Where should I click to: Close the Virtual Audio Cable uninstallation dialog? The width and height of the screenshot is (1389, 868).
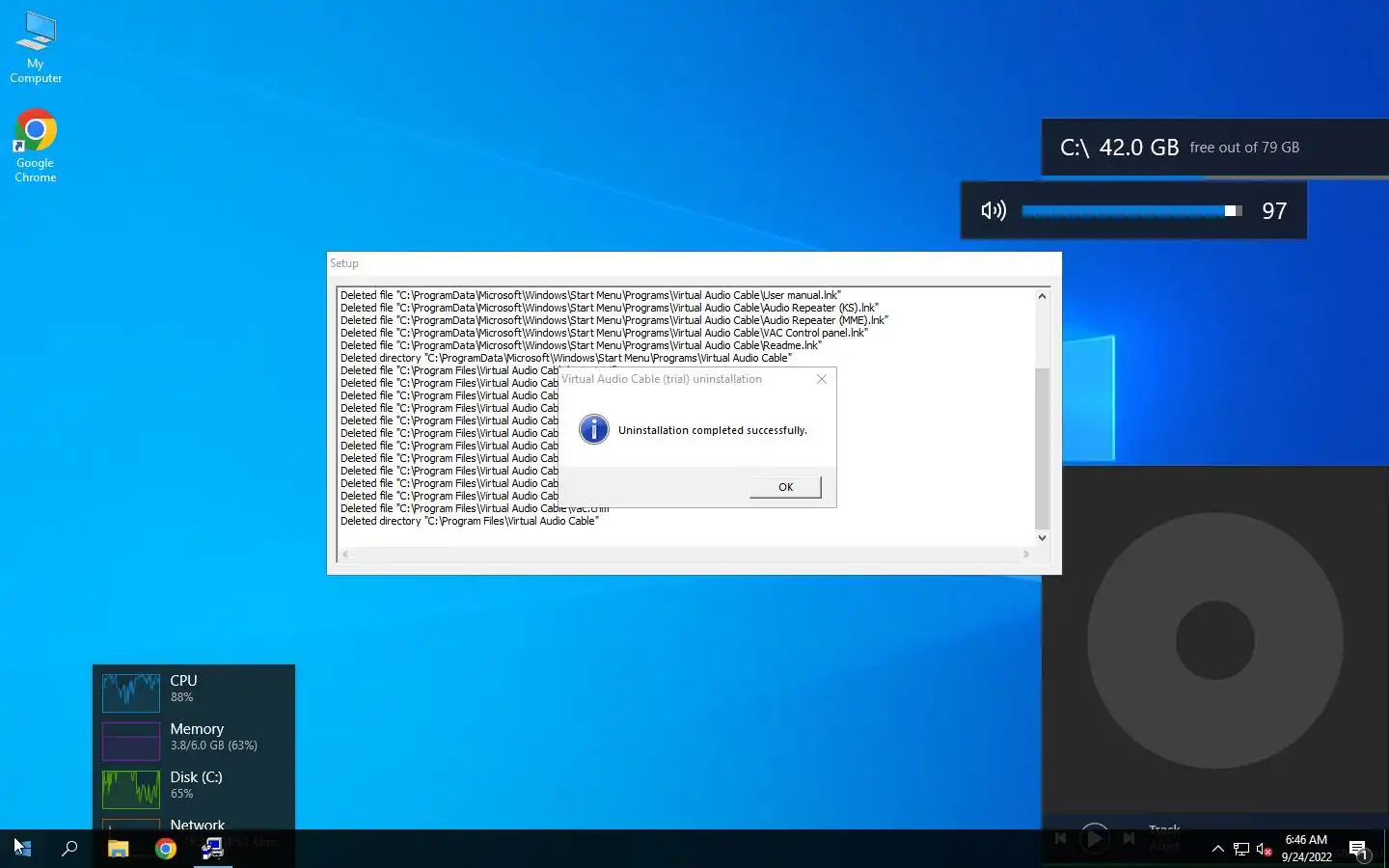coord(822,379)
